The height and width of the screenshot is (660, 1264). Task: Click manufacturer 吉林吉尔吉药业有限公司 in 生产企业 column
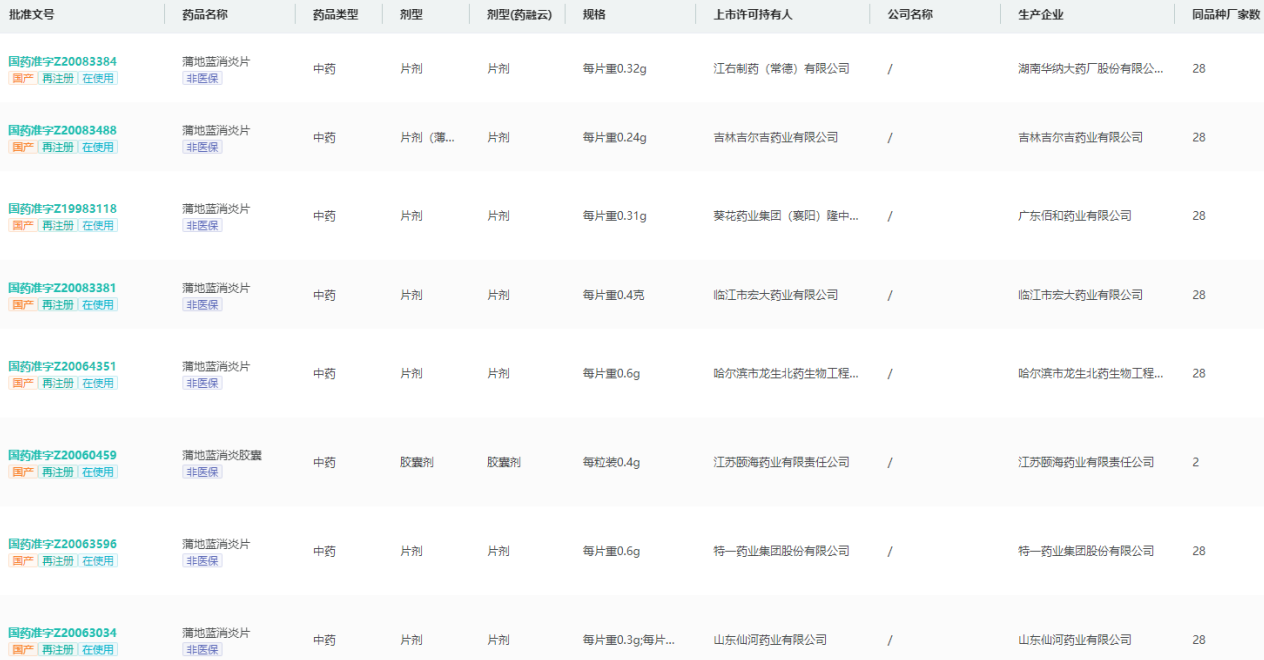1080,138
